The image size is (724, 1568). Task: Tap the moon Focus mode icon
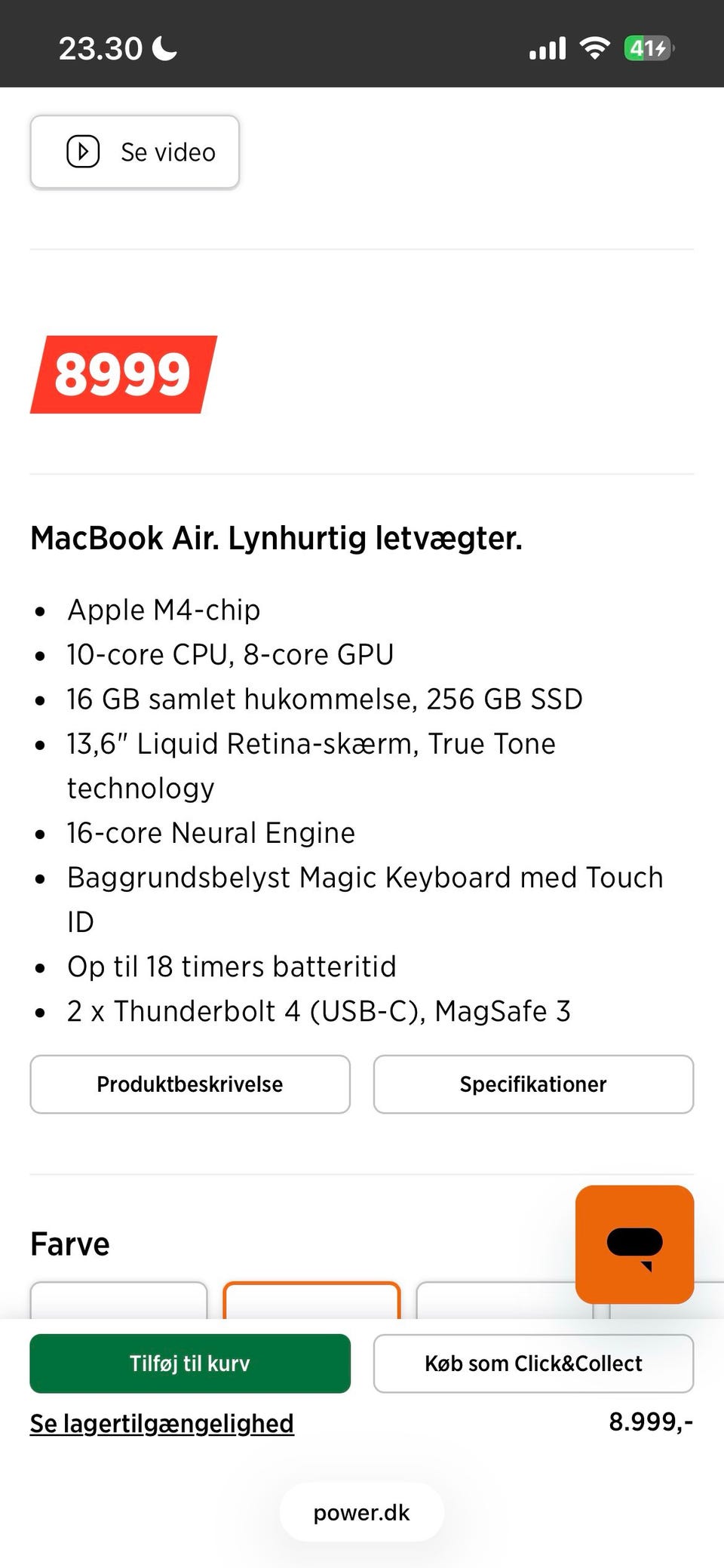(x=164, y=49)
